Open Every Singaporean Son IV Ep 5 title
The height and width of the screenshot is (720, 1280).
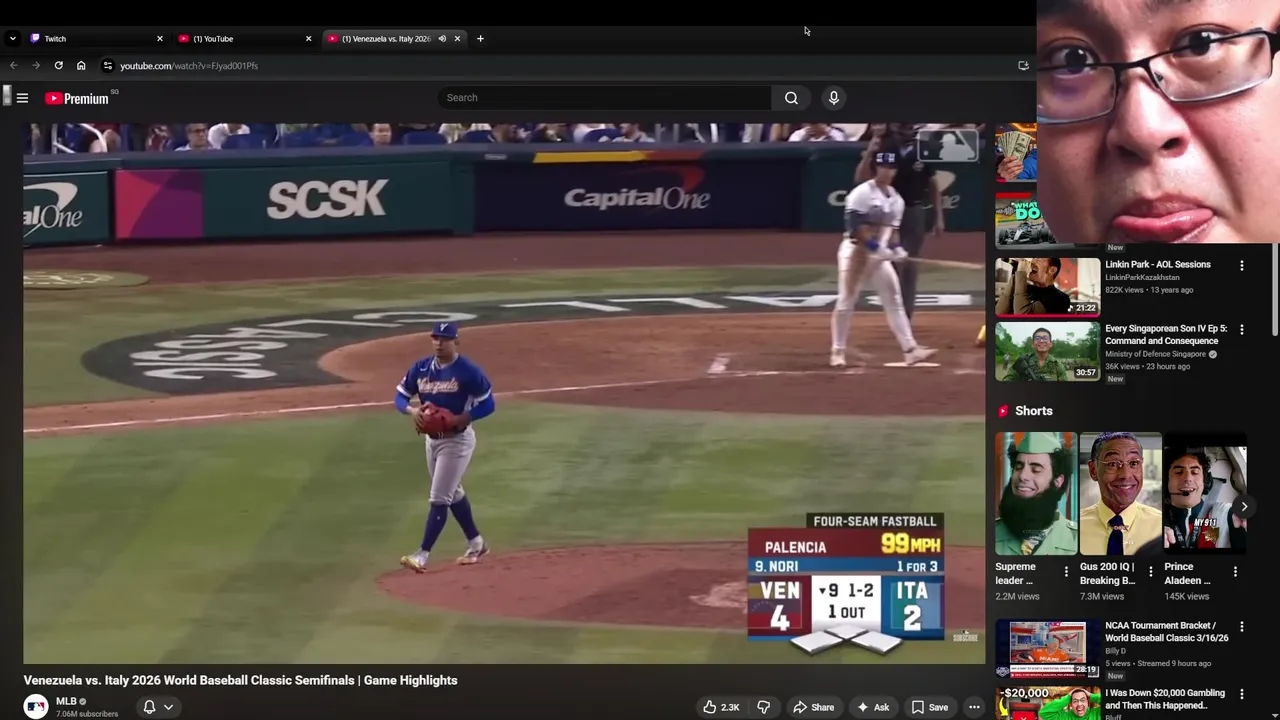[1166, 335]
